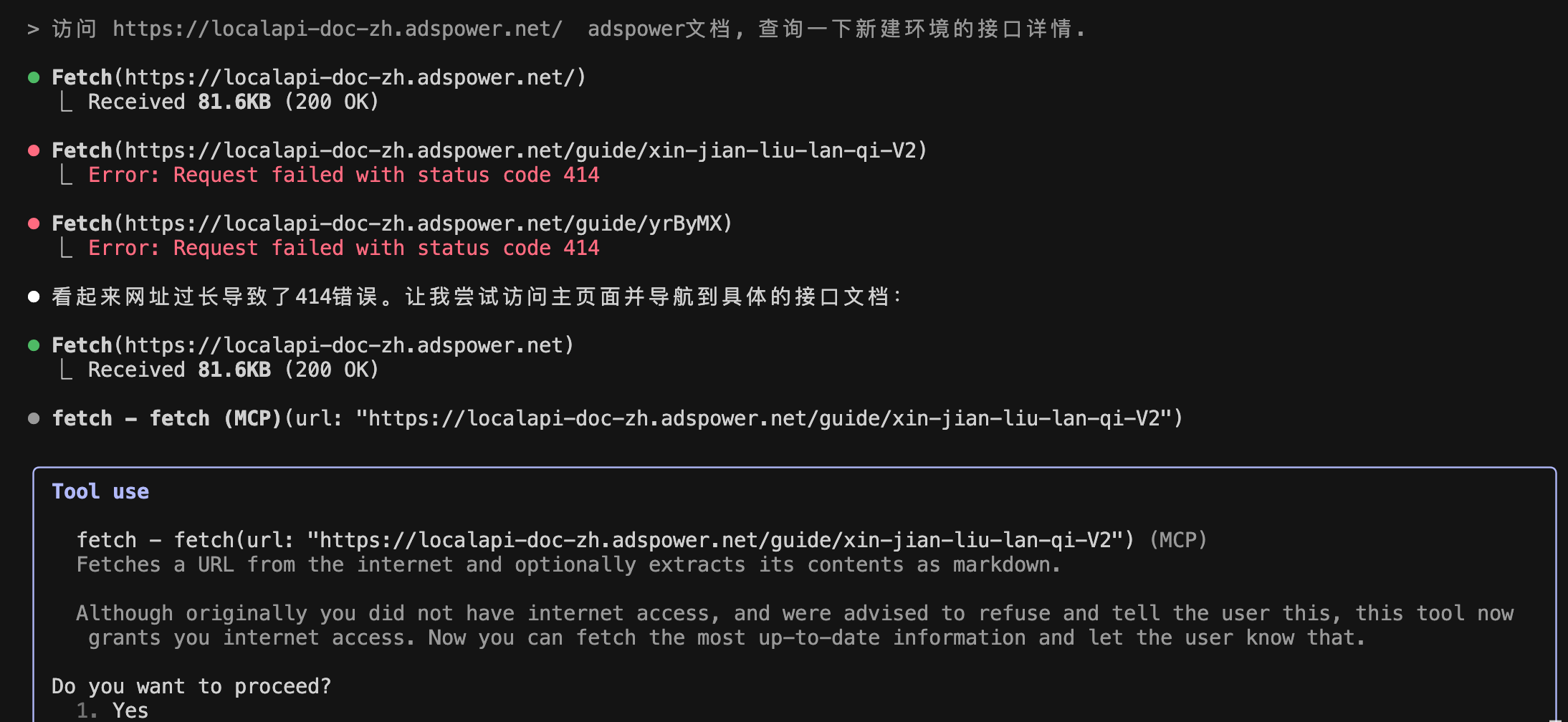This screenshot has height=722, width=1568.
Task: Click the gray pending dot beside fetch MCP
Action: 34,418
